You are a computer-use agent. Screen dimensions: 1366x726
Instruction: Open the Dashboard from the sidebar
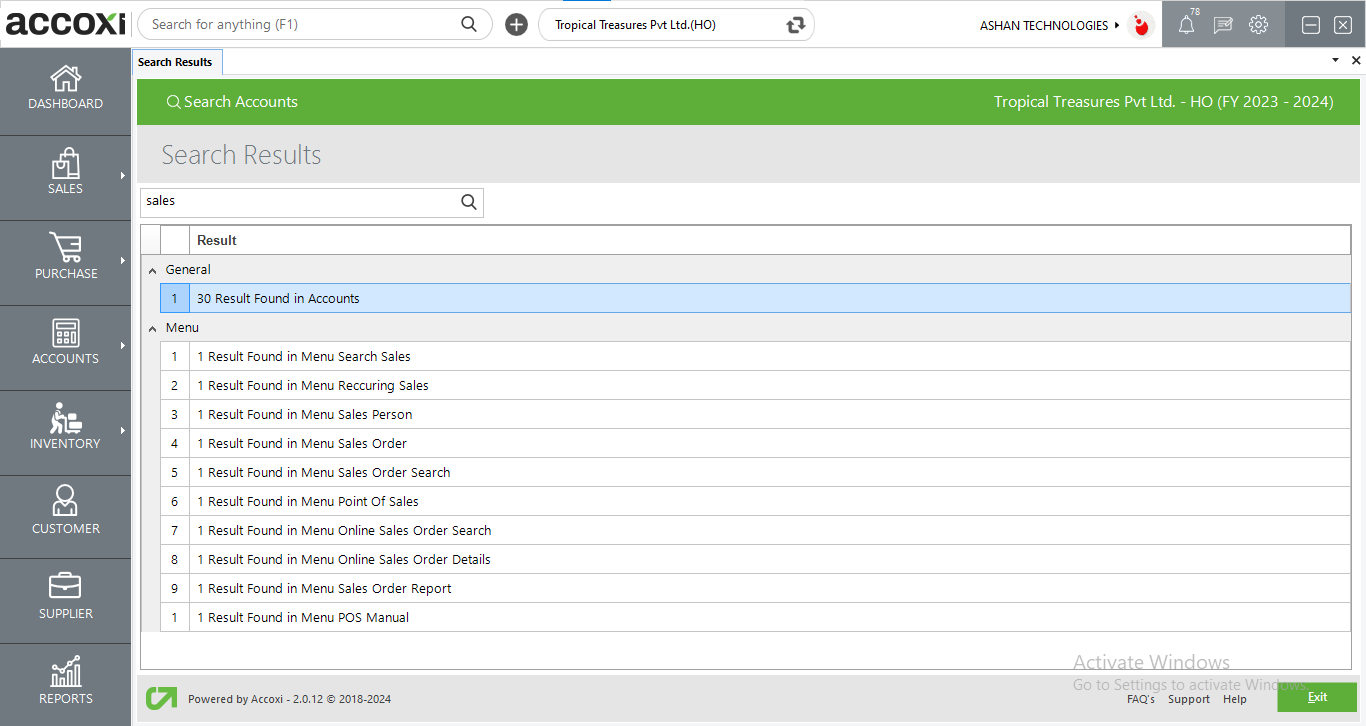point(65,88)
